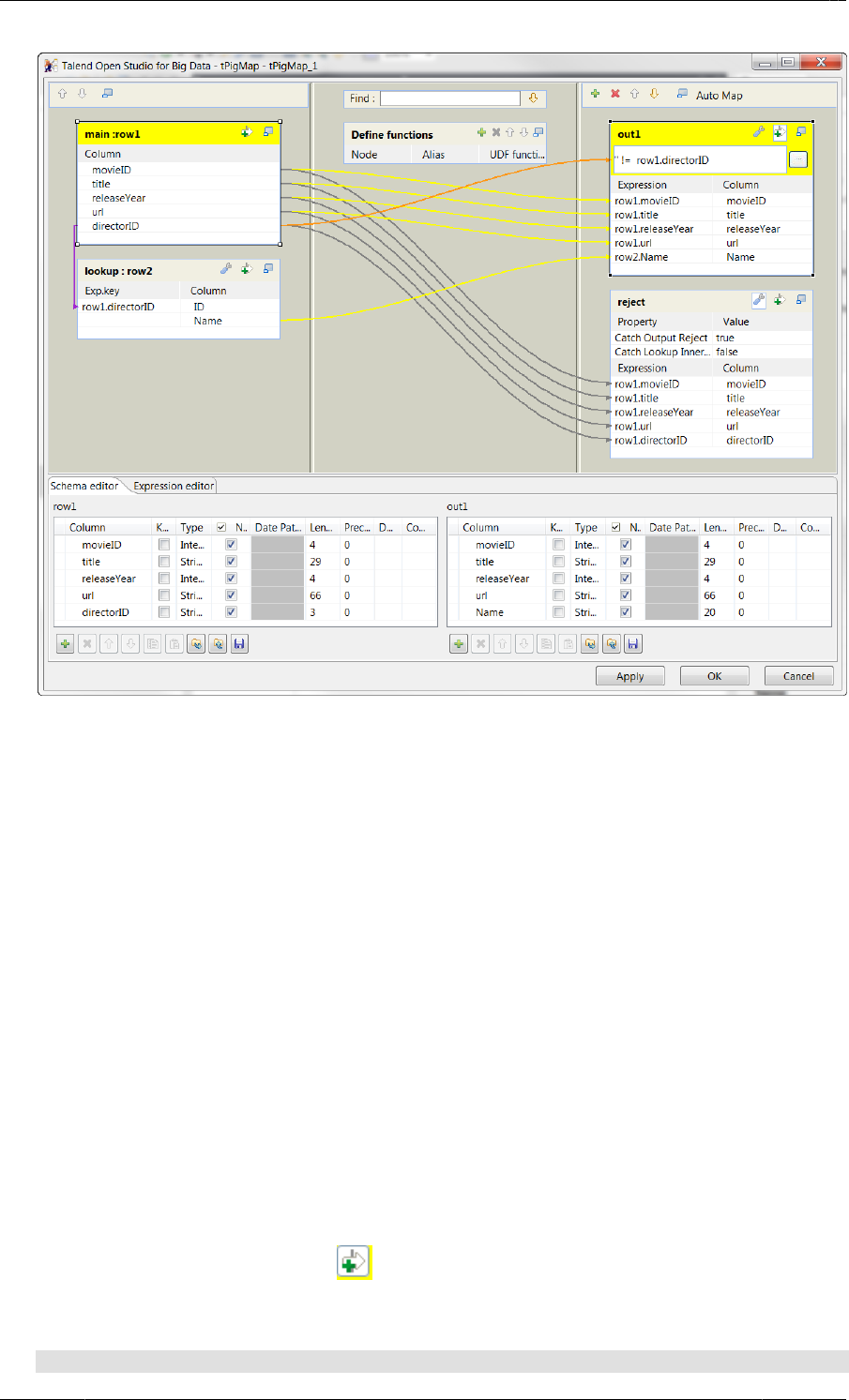Click the Find search down arrow icon
This screenshot has height=1400, width=849.
pyautogui.click(x=533, y=98)
